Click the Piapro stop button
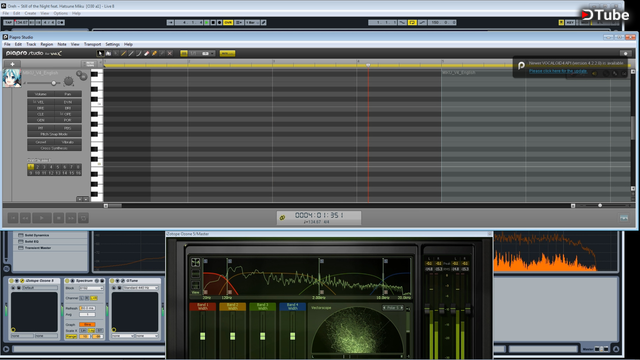 click(x=59, y=218)
